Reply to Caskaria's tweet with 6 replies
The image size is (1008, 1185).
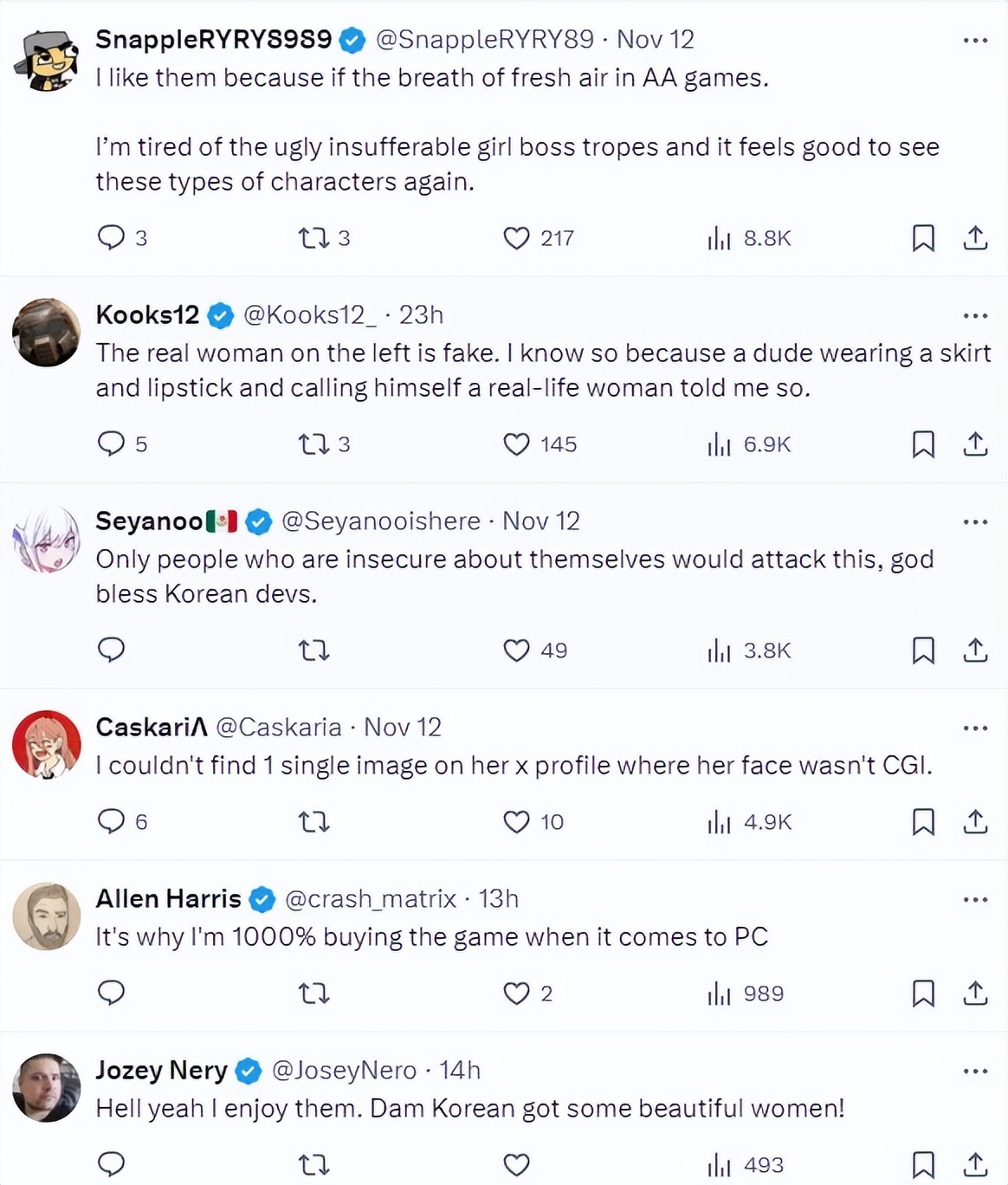tap(122, 821)
